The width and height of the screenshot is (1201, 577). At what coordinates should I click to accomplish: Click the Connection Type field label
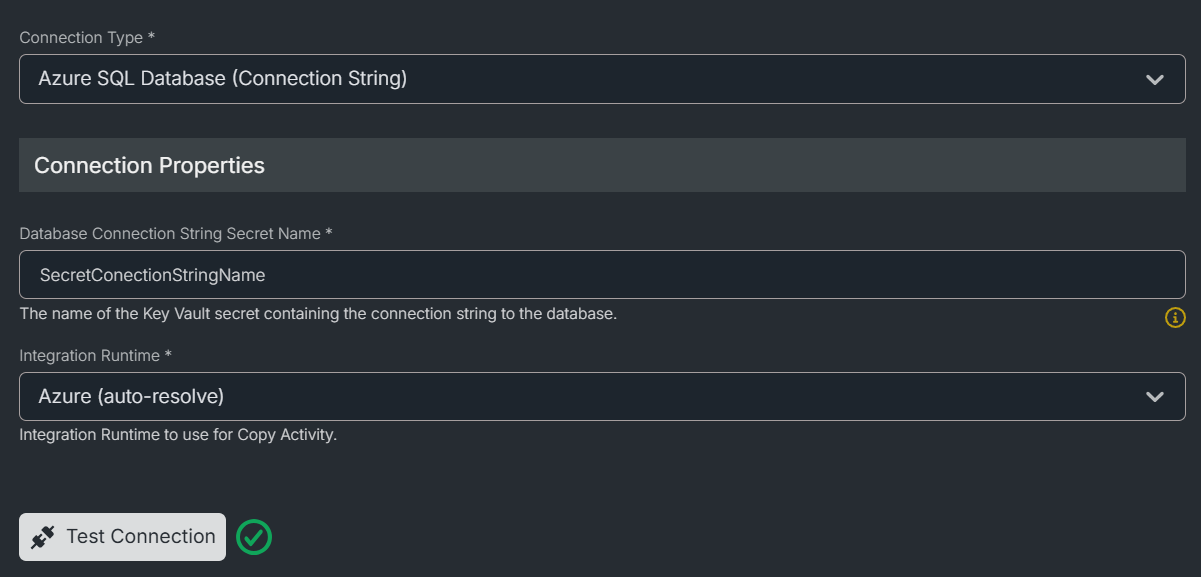[80, 38]
